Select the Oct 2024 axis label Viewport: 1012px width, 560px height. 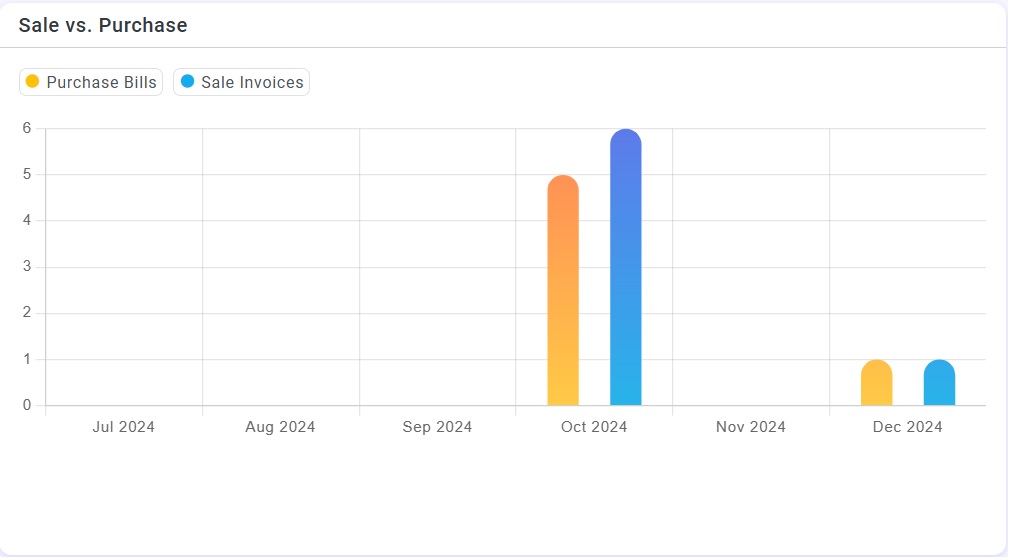(x=594, y=427)
